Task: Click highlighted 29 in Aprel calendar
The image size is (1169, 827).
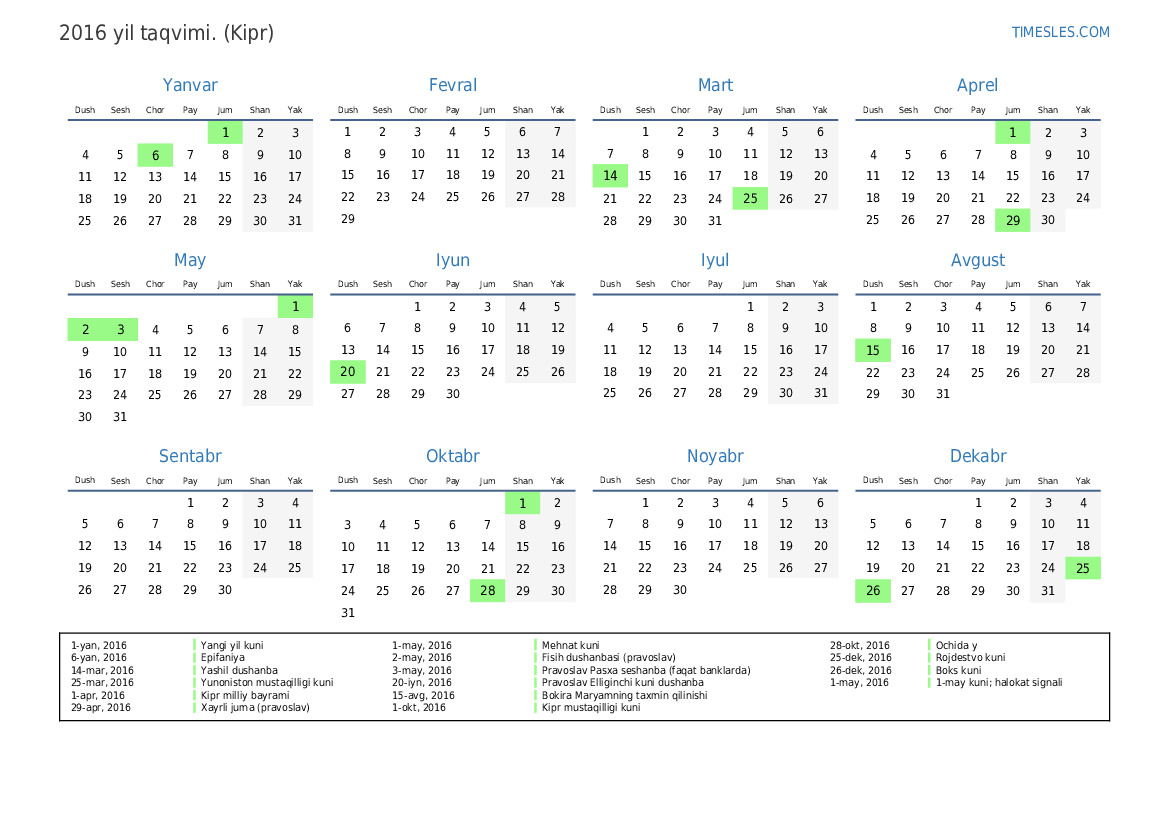Action: (x=1013, y=221)
